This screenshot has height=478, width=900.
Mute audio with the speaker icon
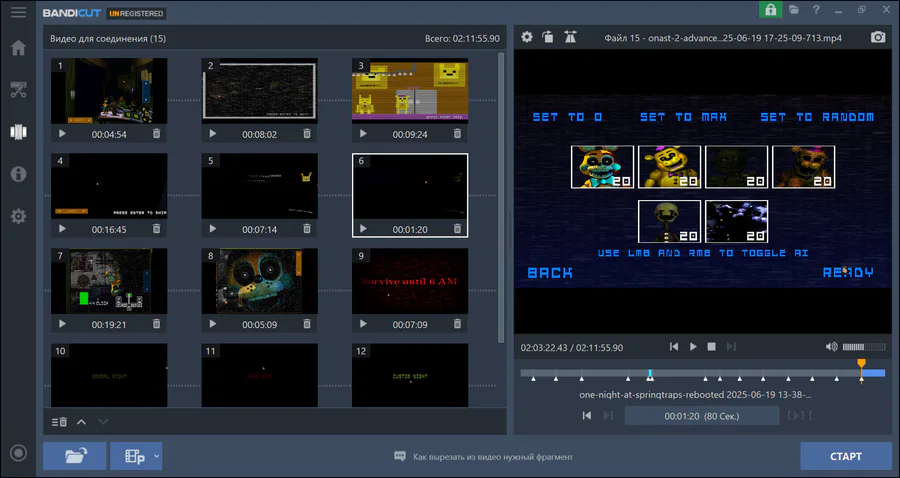[x=831, y=347]
